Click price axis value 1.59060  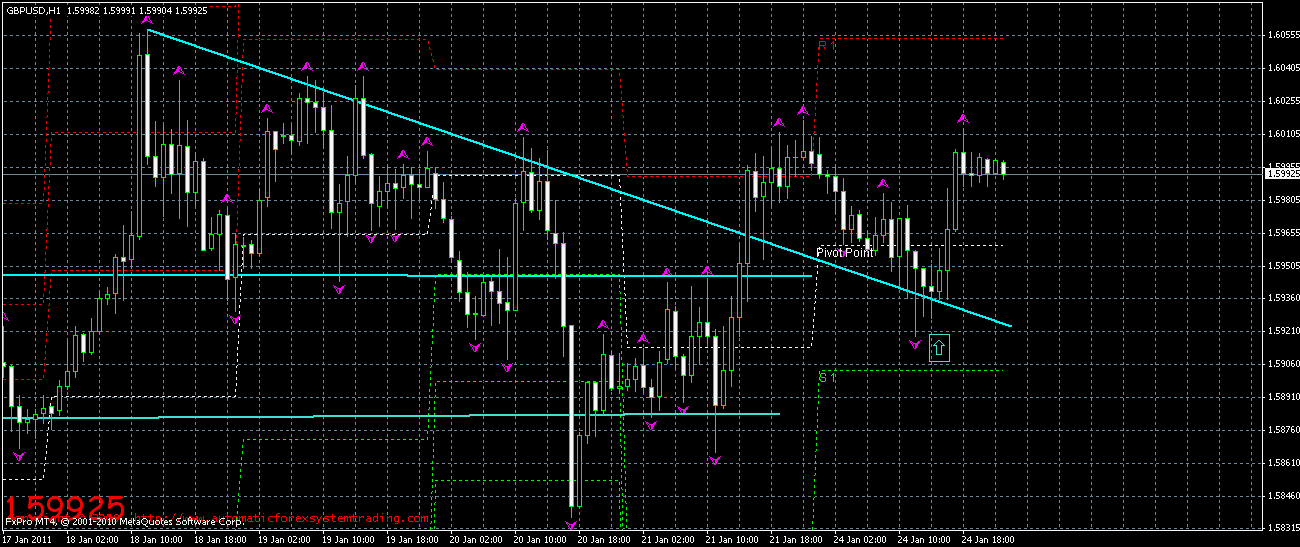click(x=1282, y=364)
